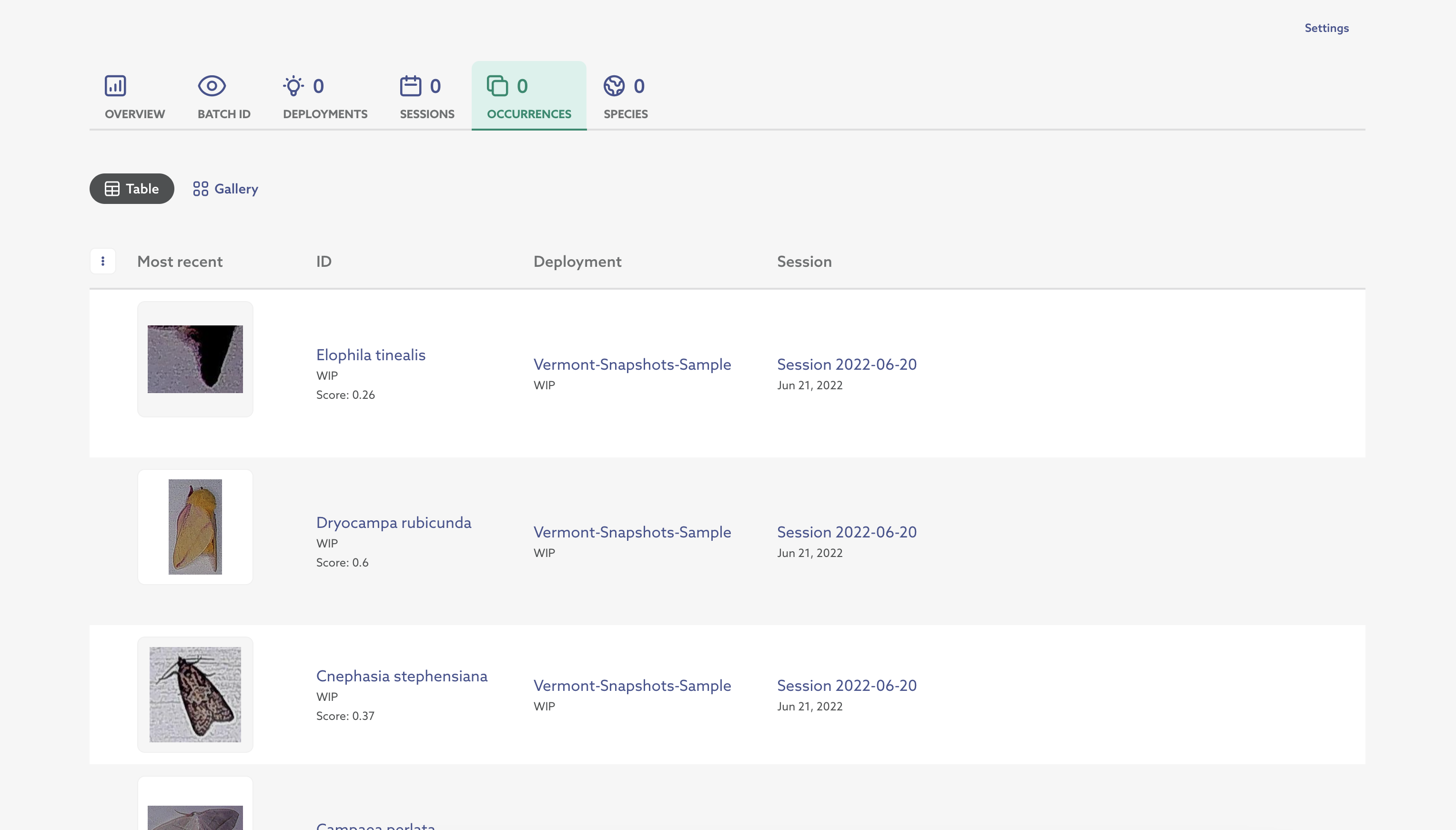Open Elophila tinealis occurrence link
The height and width of the screenshot is (830, 1456).
click(370, 354)
